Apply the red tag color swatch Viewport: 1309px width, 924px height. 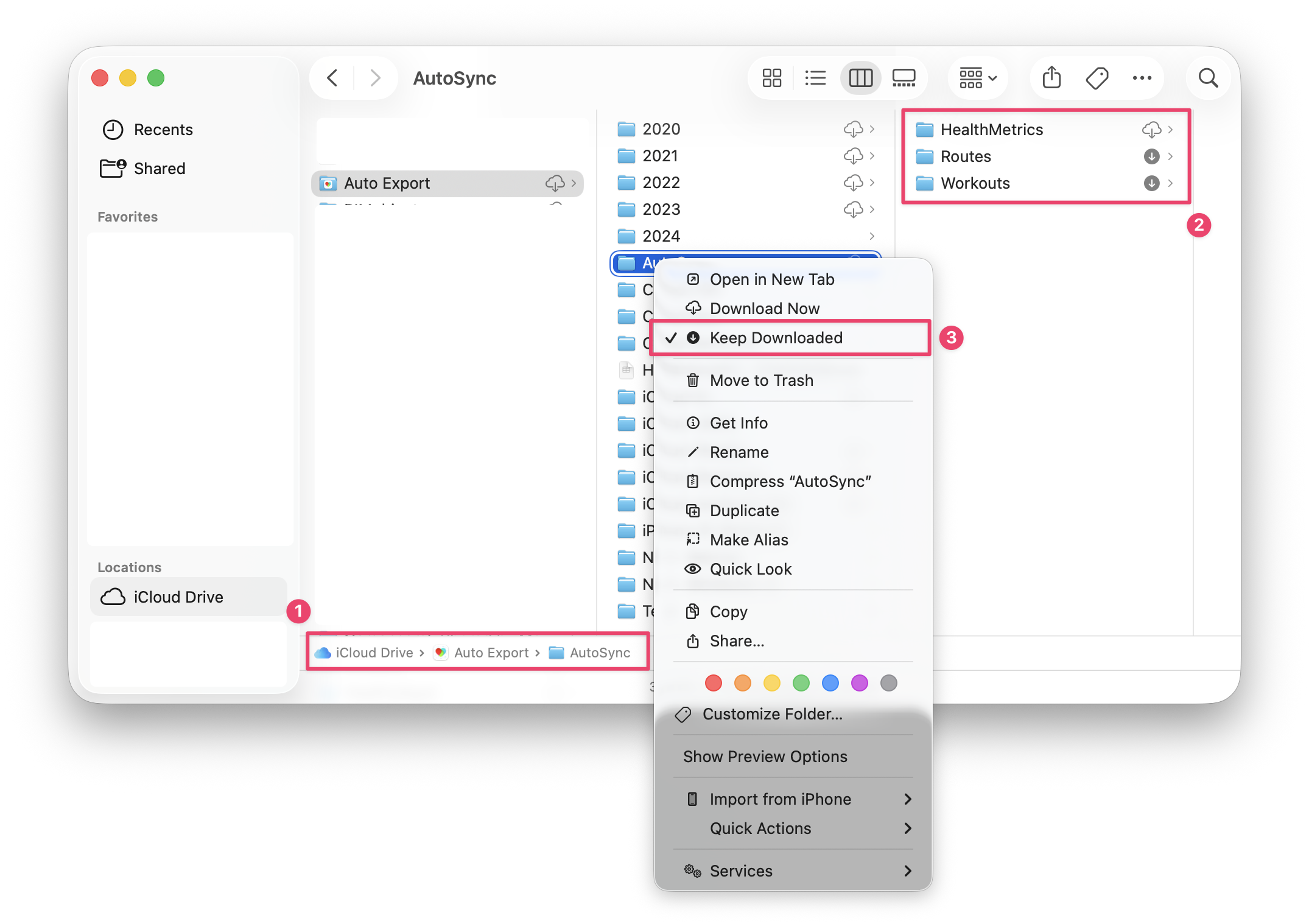pos(713,683)
